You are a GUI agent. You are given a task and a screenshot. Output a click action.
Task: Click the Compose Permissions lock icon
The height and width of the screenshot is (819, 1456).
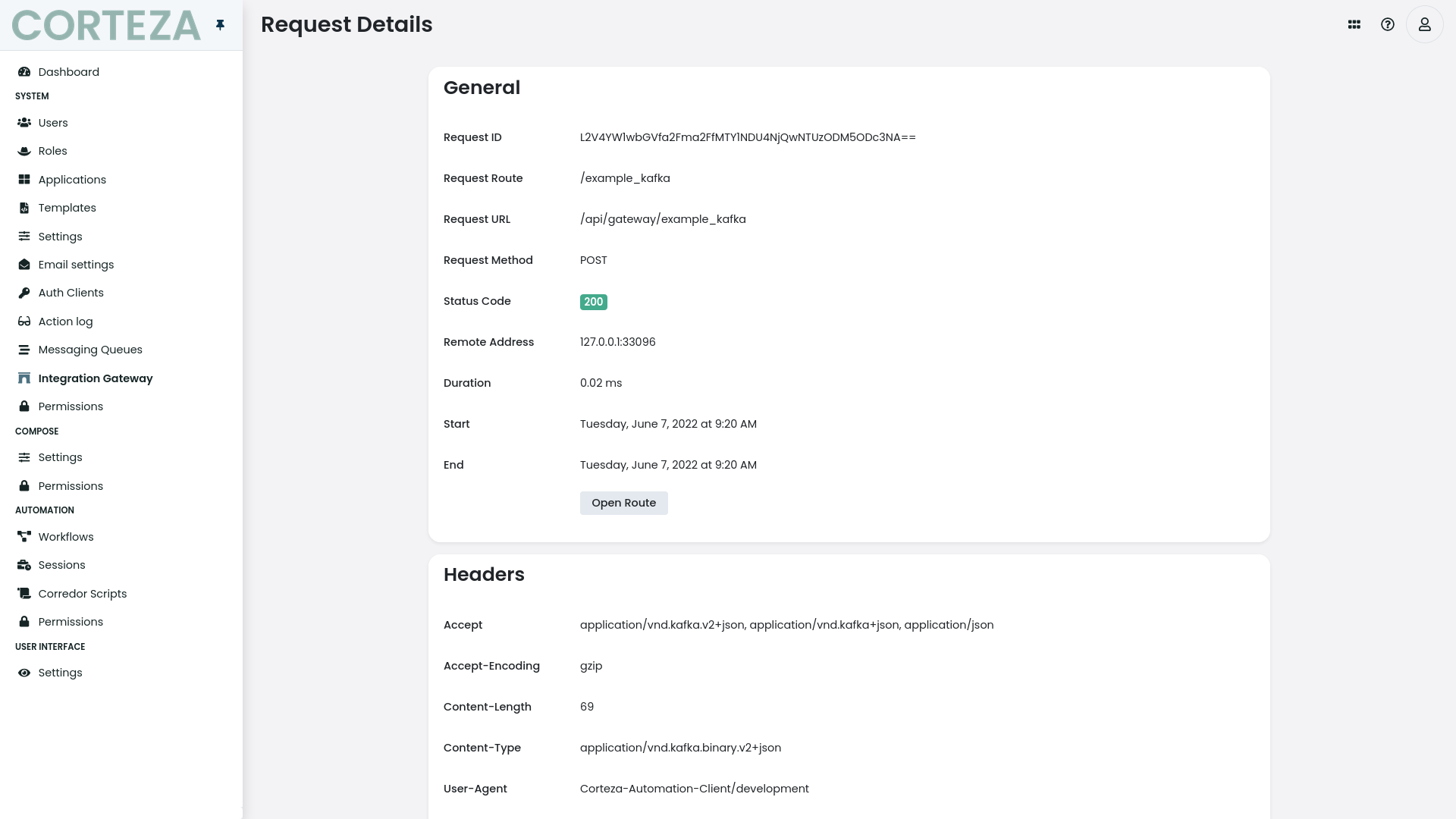pyautogui.click(x=24, y=486)
